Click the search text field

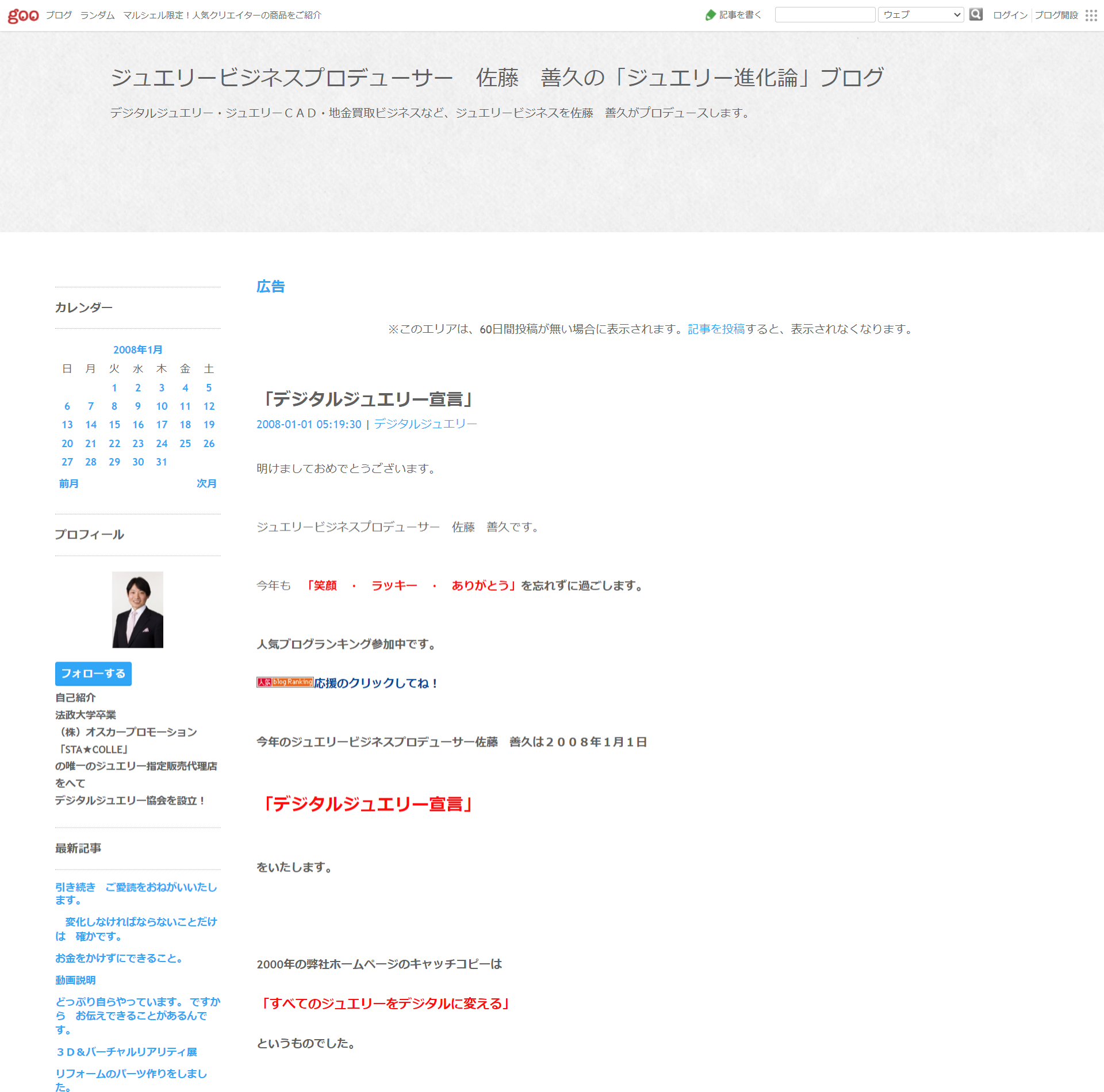point(825,15)
